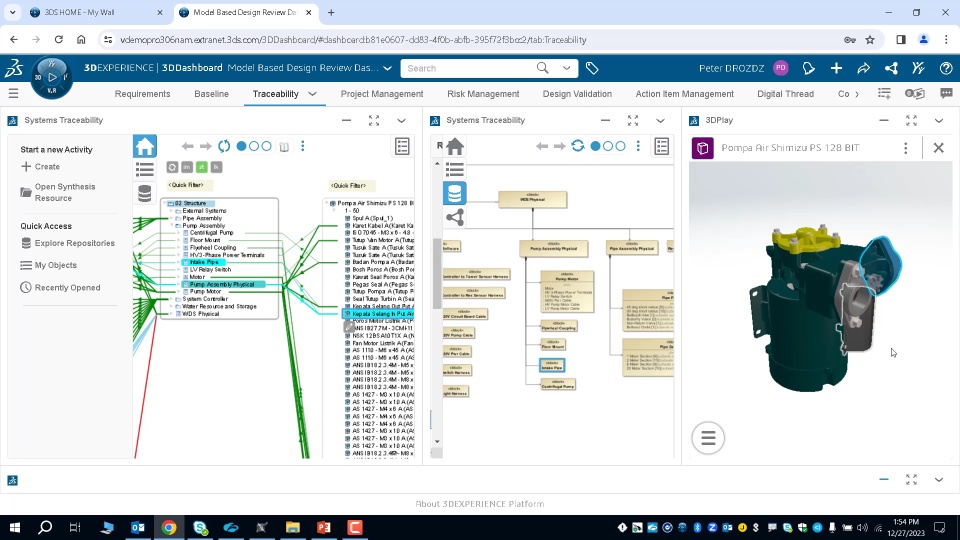Open three-dot options next to Pompa Air Shimizu title
The height and width of the screenshot is (540, 960).
click(x=906, y=148)
